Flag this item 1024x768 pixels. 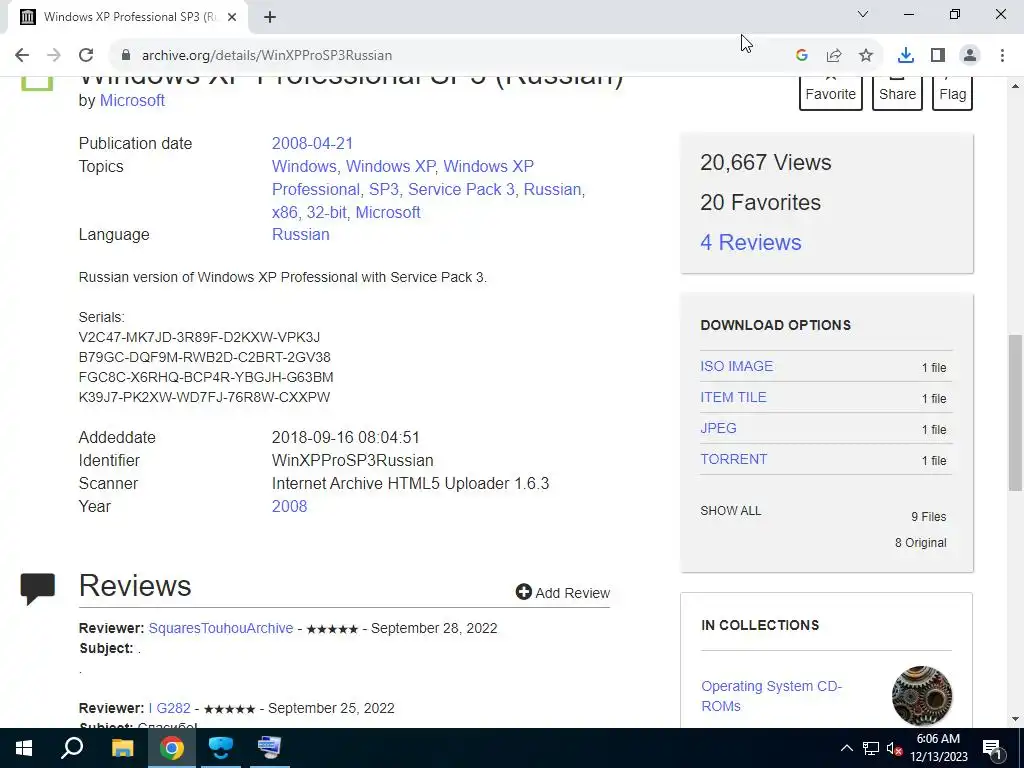[952, 93]
